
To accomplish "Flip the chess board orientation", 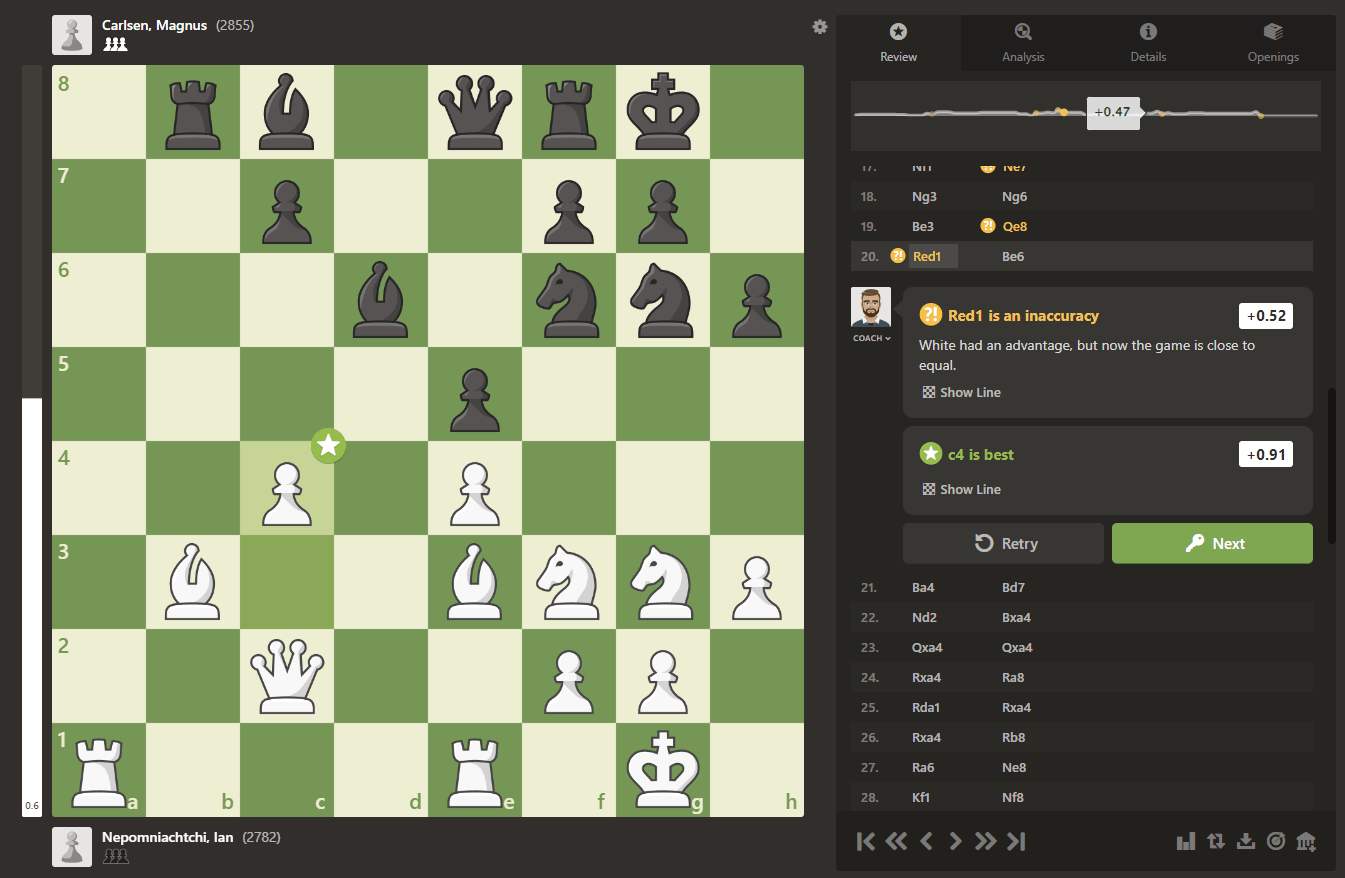I will coord(1216,841).
